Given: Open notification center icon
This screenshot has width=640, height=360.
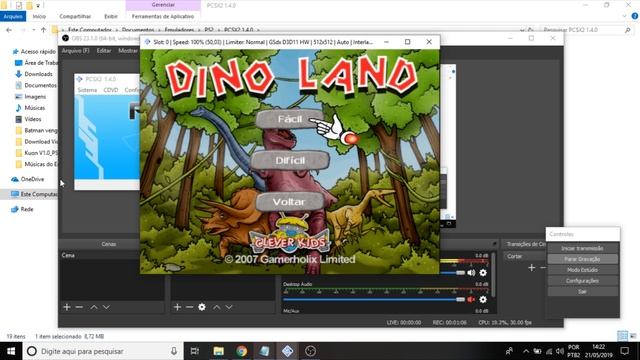Looking at the screenshot, I should pyautogui.click(x=624, y=351).
